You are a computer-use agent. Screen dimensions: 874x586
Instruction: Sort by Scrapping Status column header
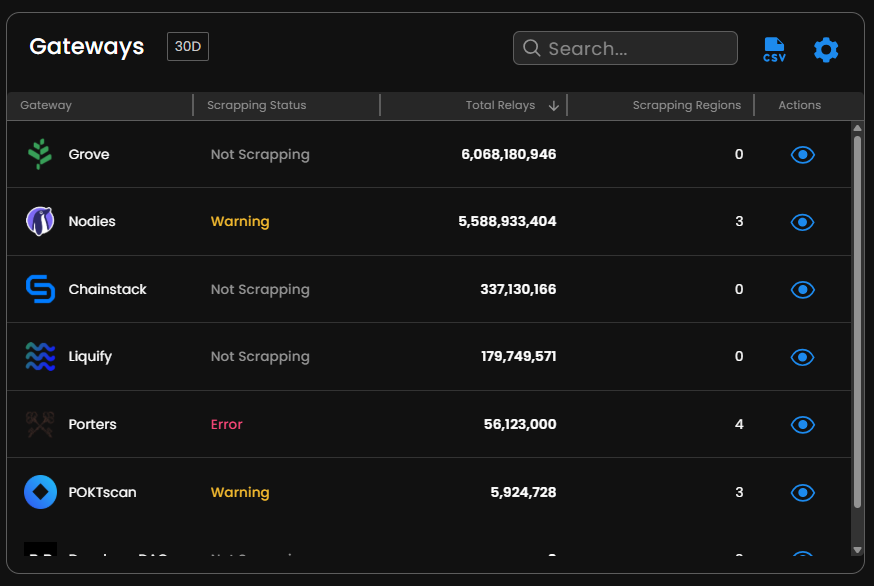tap(256, 105)
